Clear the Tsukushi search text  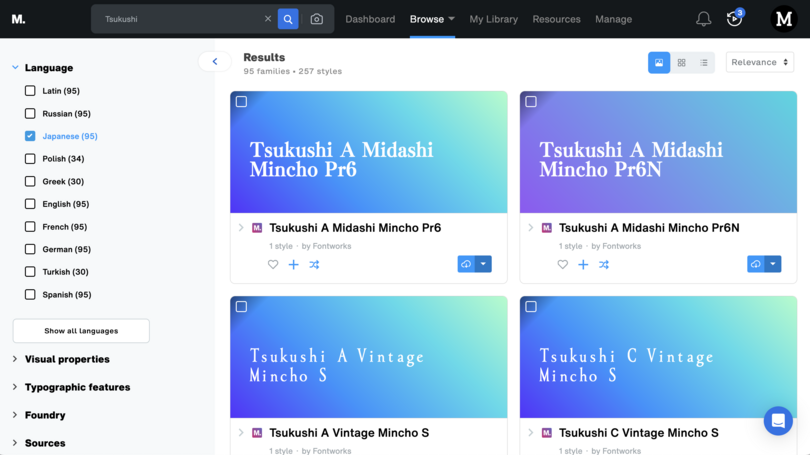click(x=268, y=19)
